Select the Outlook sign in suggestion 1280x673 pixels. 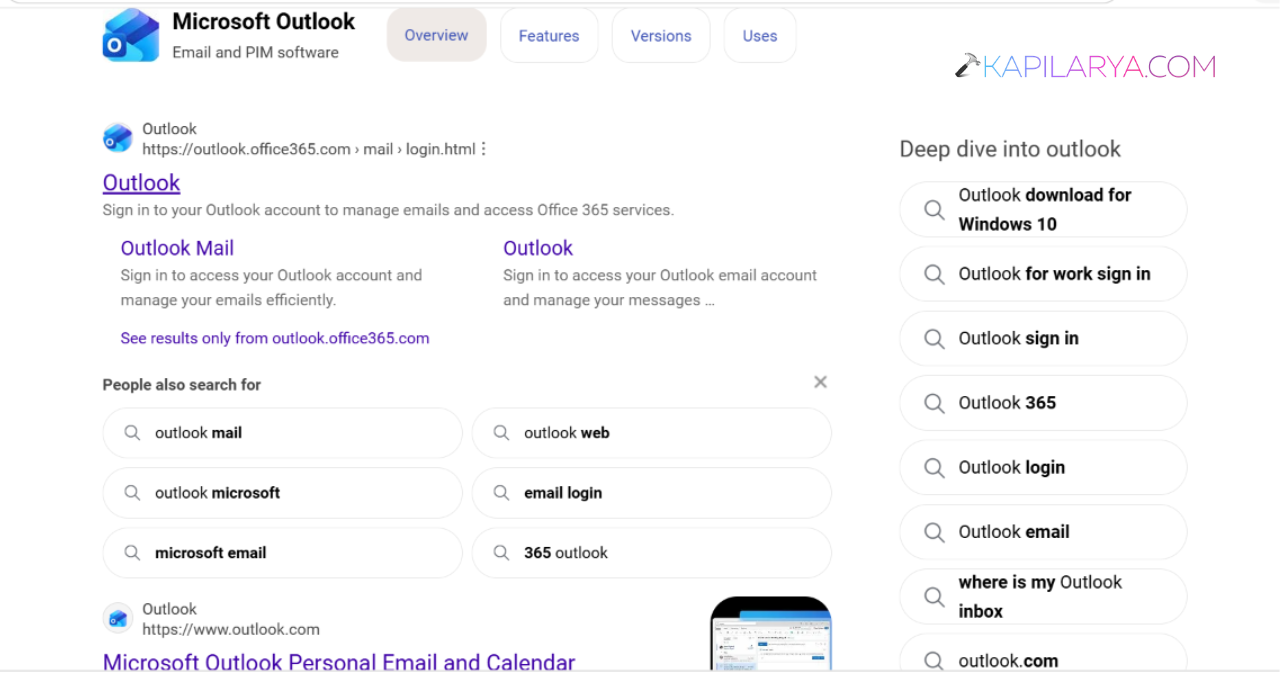[1043, 339]
